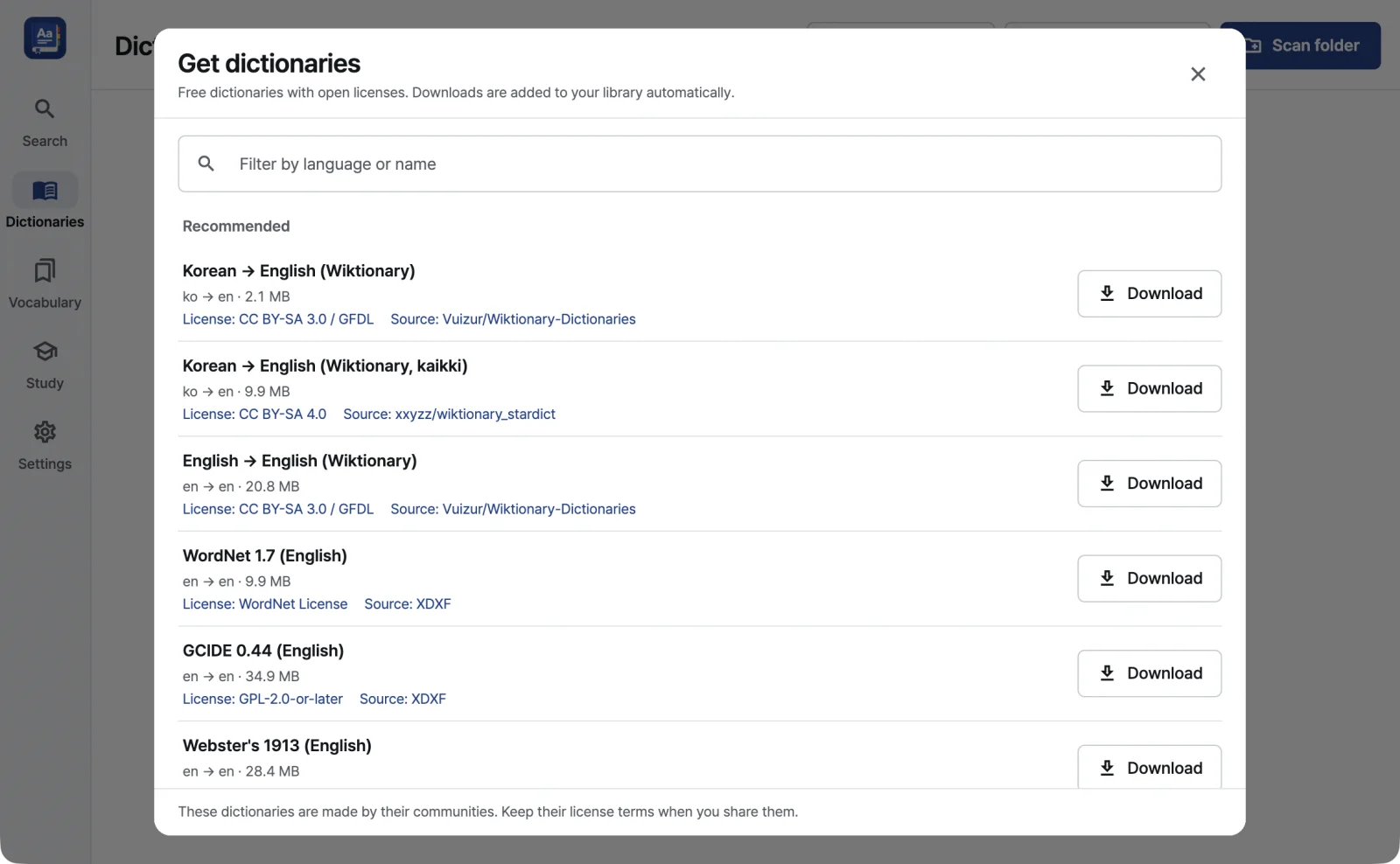
Task: Download Webster's 1913 (English)
Action: (x=1149, y=767)
